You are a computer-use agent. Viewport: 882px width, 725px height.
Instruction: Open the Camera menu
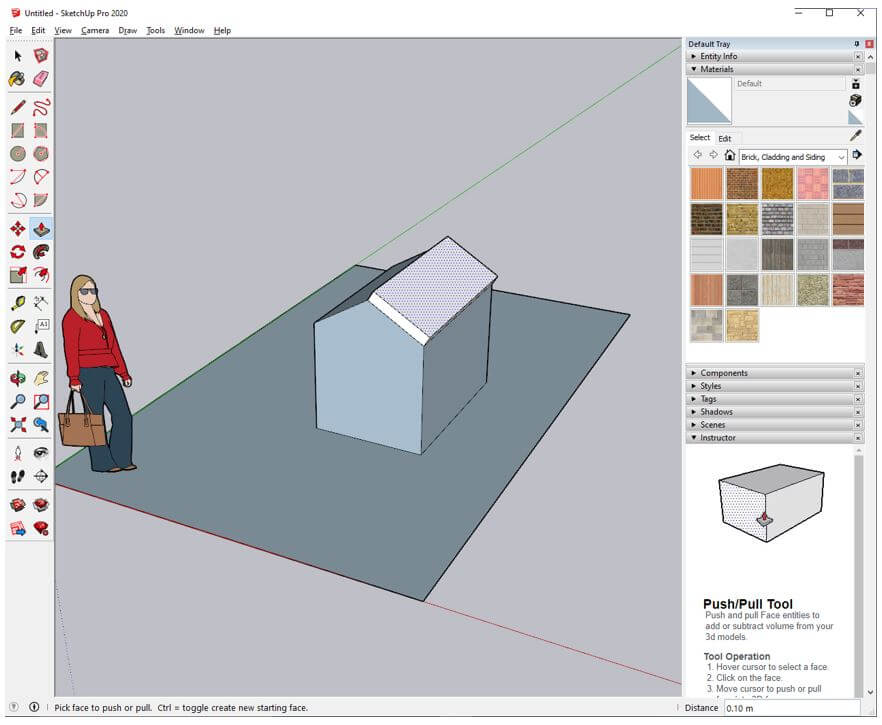[x=95, y=30]
